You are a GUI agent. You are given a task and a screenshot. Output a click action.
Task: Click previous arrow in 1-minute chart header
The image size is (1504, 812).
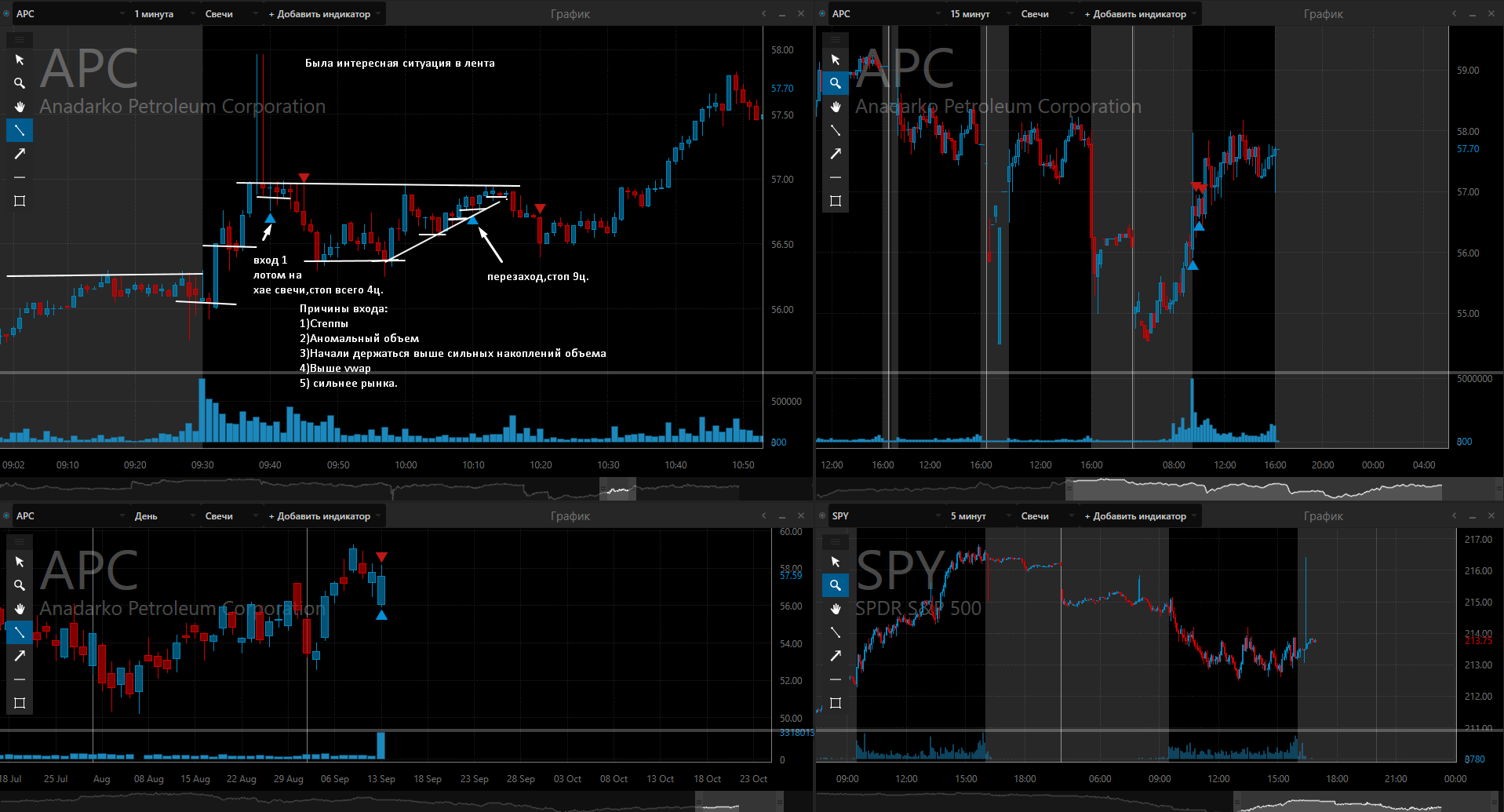763,13
